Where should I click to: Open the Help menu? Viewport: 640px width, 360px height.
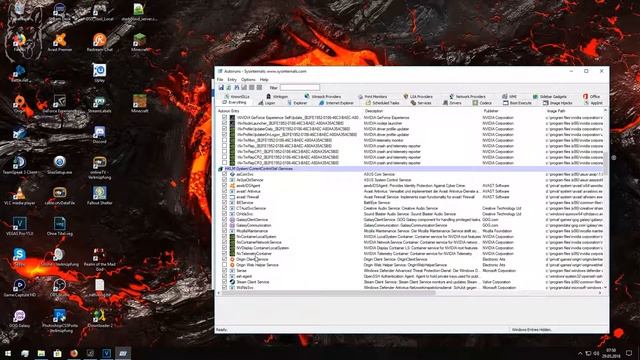coord(264,80)
